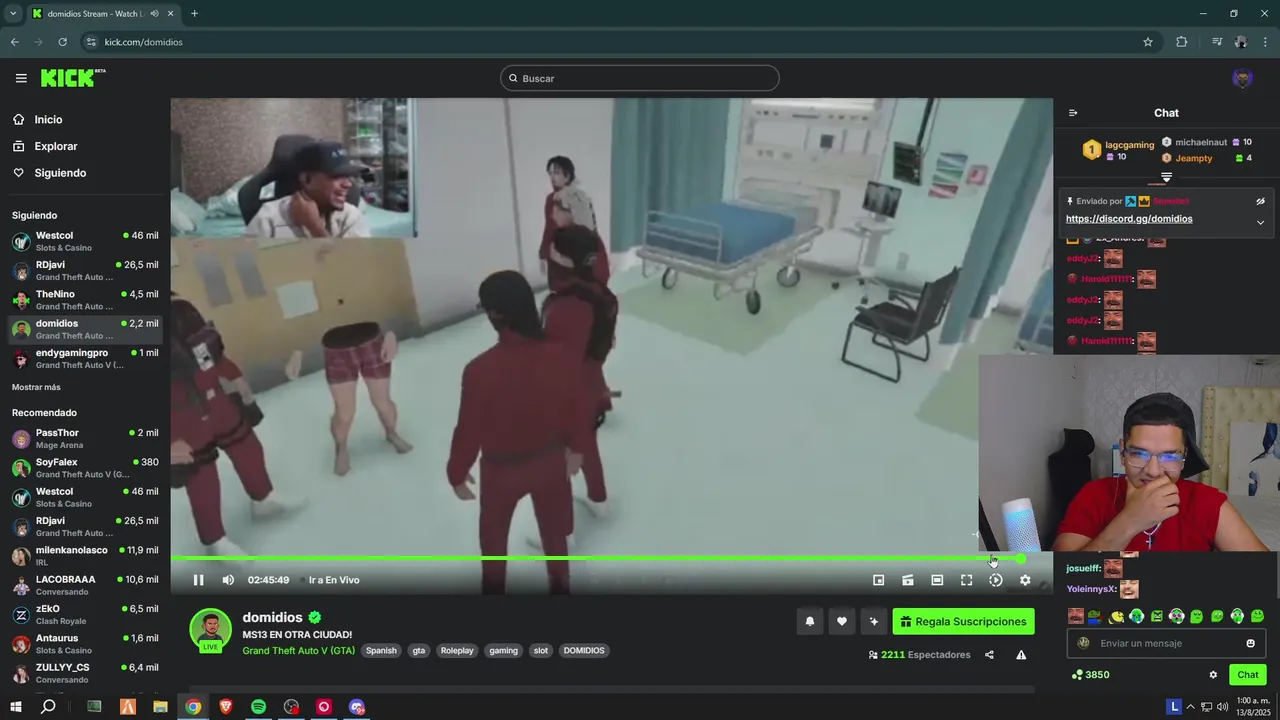
Task: Click lagcgaming top gifter name
Action: (1129, 145)
